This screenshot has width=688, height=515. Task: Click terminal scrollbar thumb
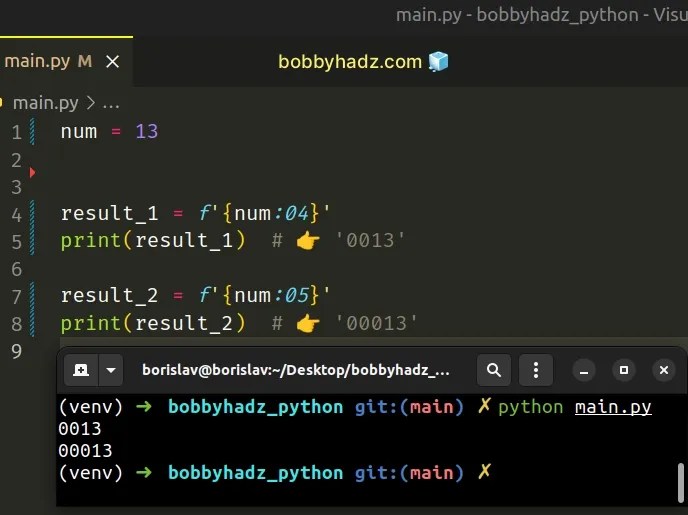point(681,482)
